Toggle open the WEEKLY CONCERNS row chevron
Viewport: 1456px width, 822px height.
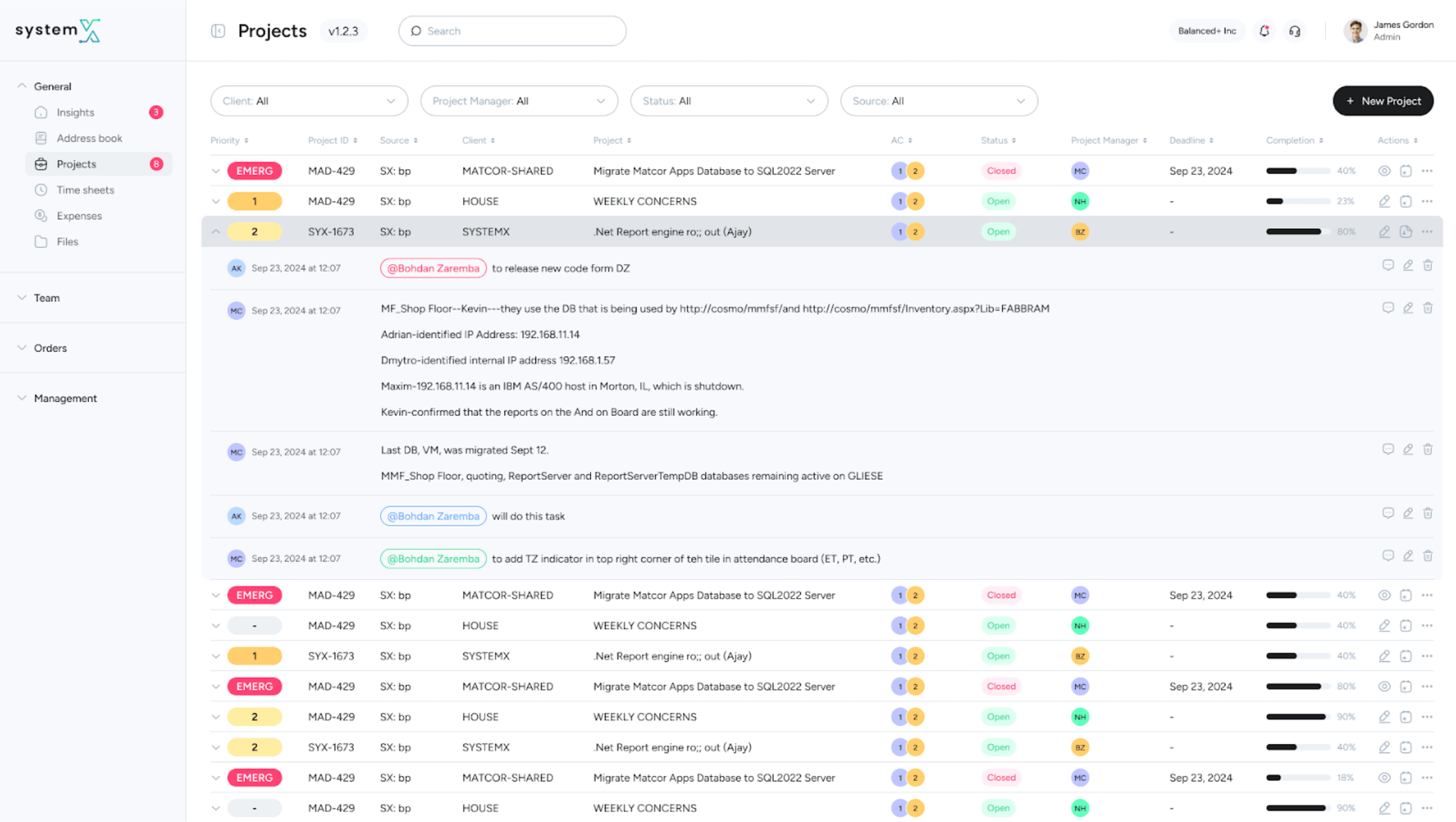216,201
